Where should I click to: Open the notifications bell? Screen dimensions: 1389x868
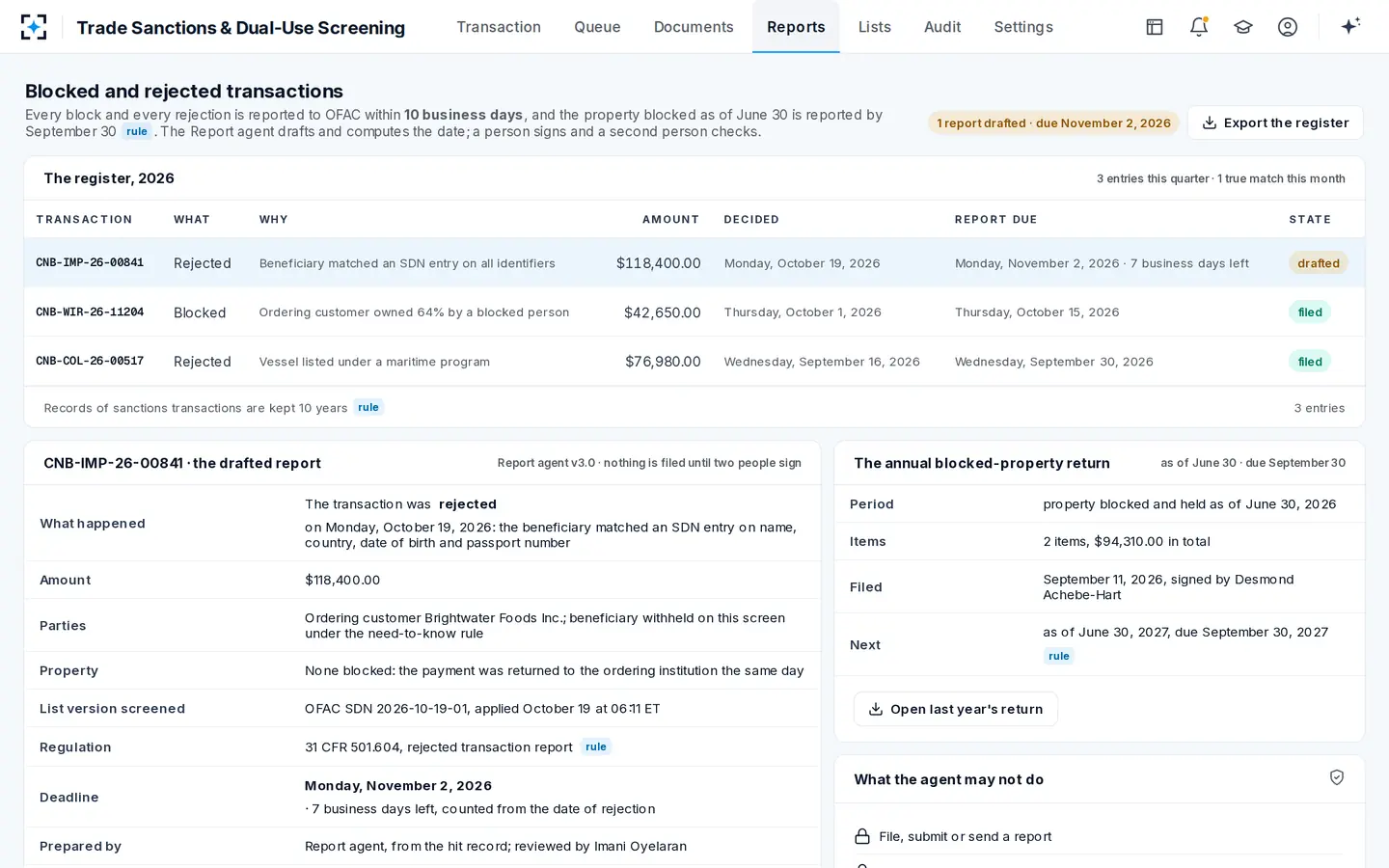tap(1199, 27)
